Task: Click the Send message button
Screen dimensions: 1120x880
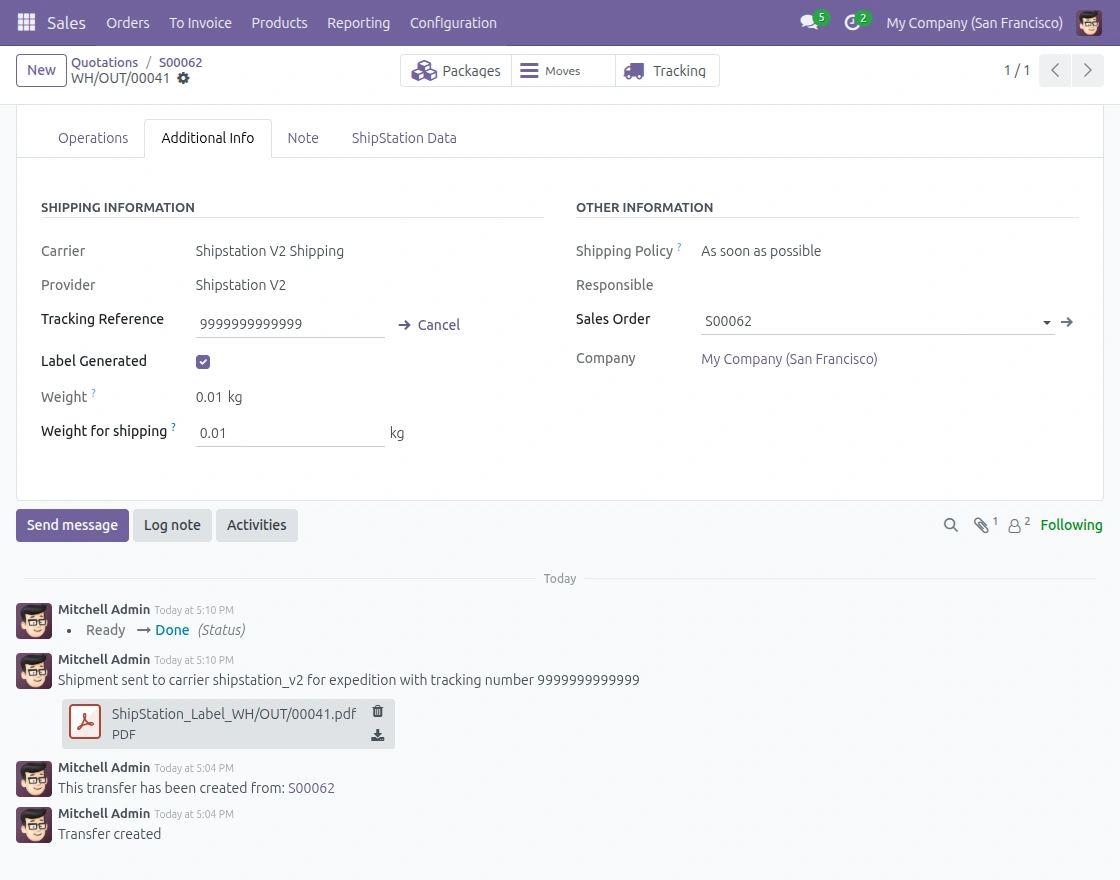Action: 72,525
